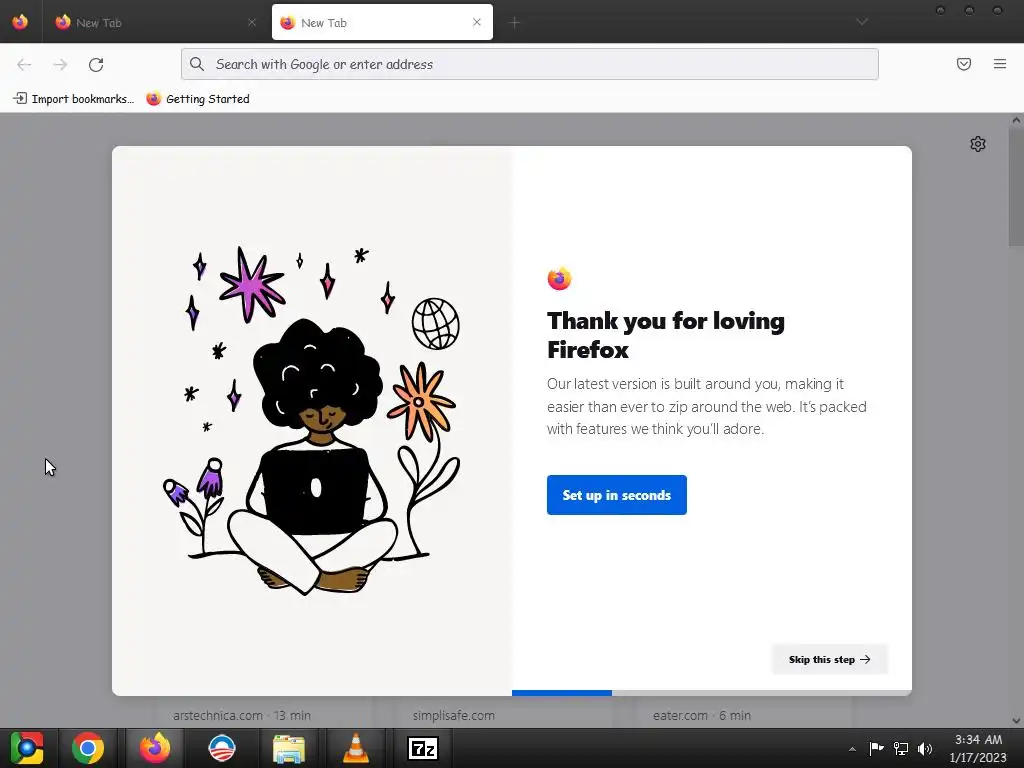
Task: Show hidden system tray icons
Action: 852,749
